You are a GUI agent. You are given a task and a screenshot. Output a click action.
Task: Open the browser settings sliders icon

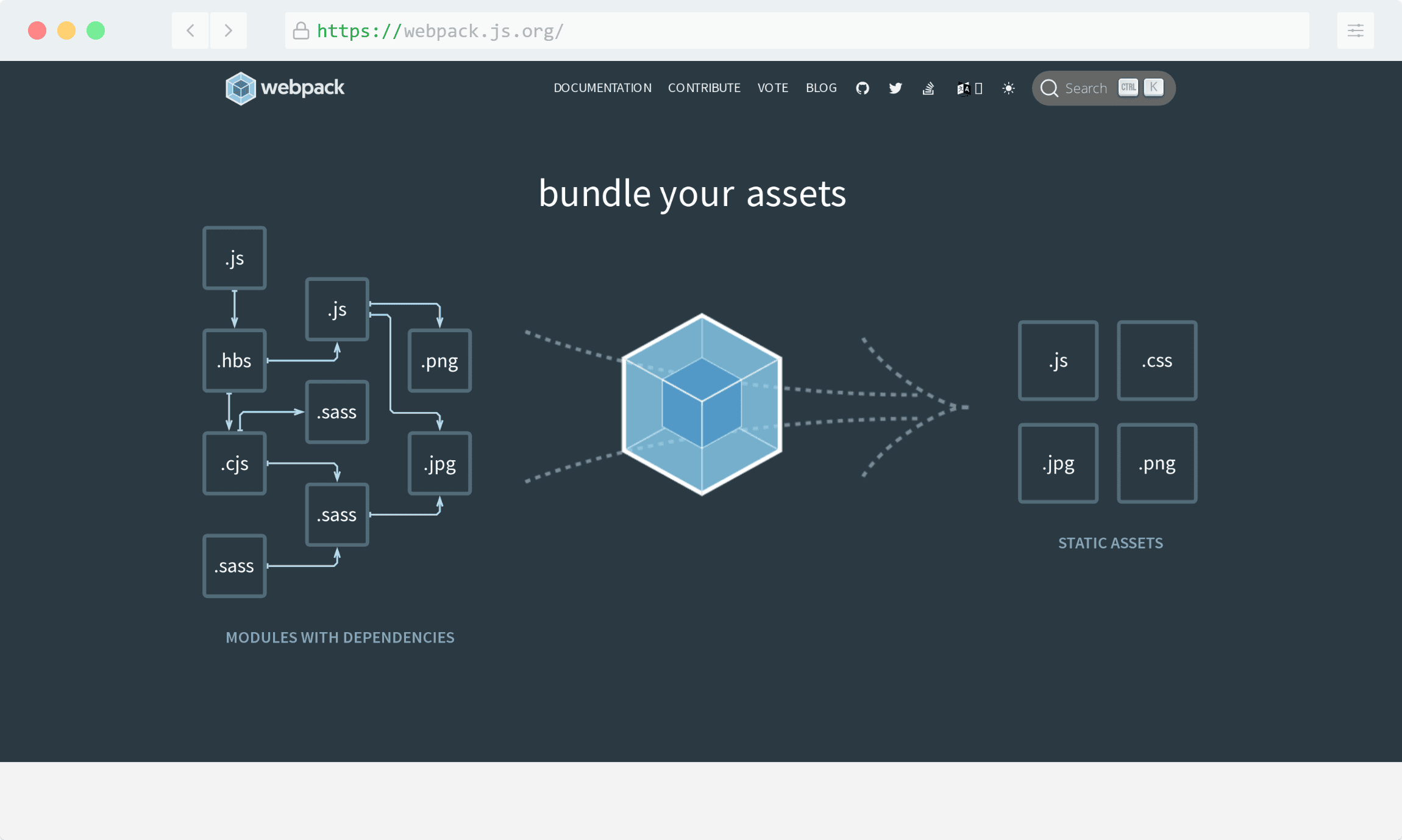(1356, 30)
